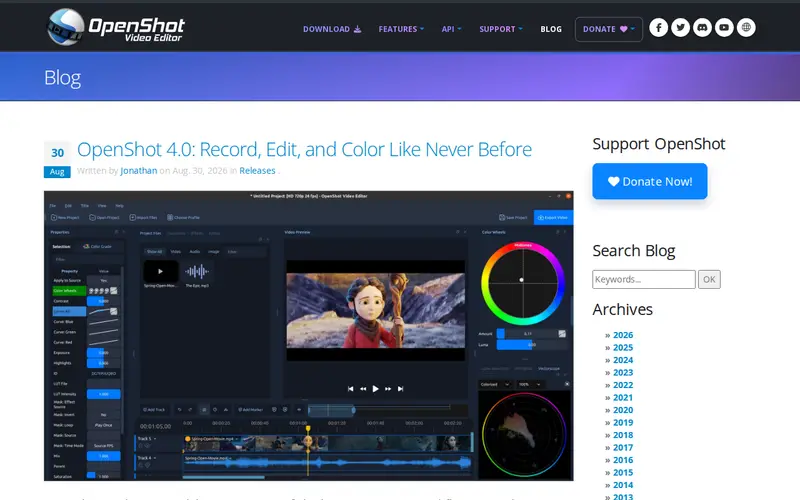Viewport: 800px width, 500px height.
Task: Open the 2023 archive
Action: pos(623,372)
